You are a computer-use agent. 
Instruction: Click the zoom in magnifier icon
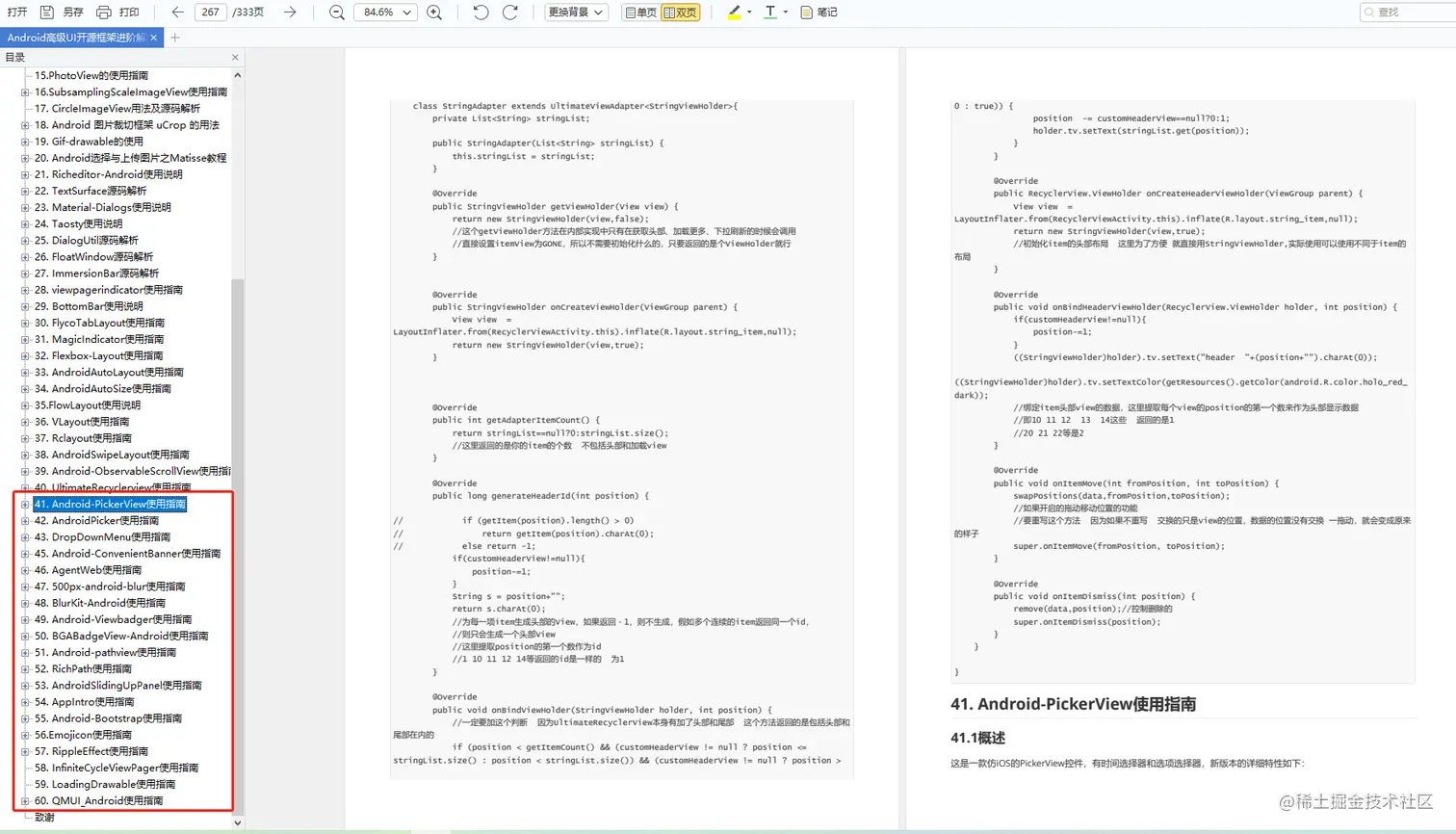(x=434, y=13)
